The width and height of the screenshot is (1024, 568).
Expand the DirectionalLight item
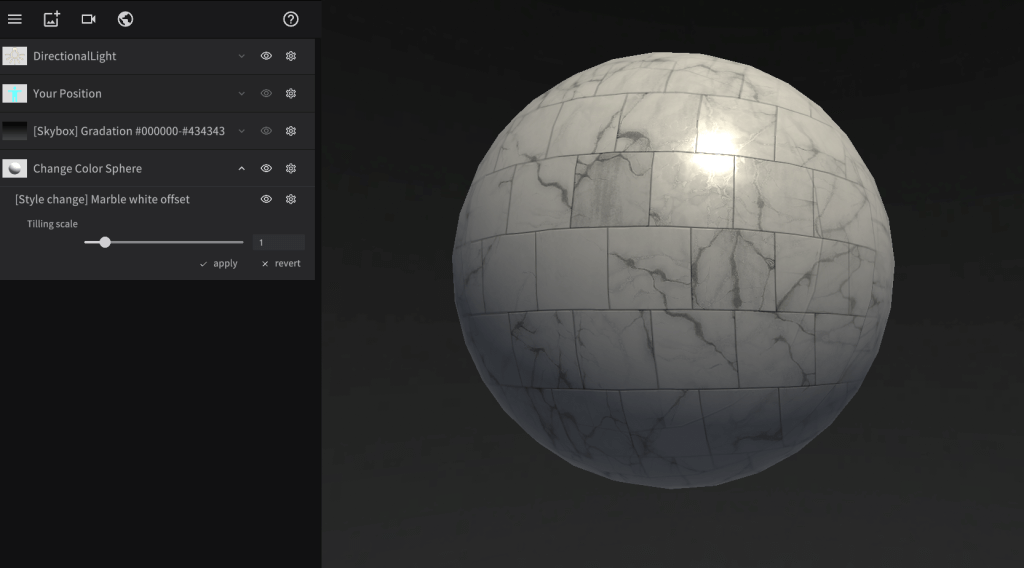pos(241,56)
